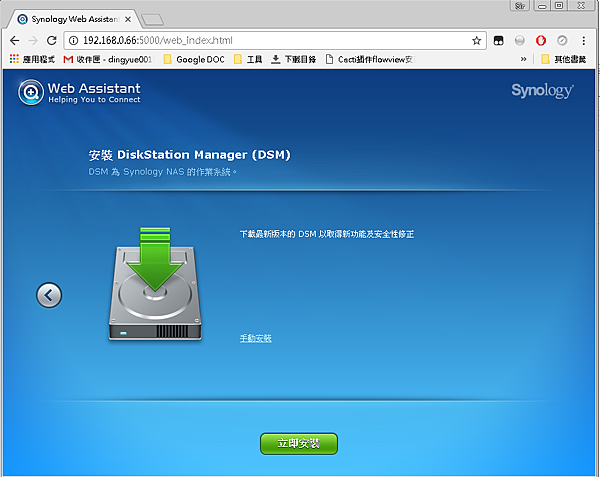Open the Google DOC bookmark folder

click(x=194, y=59)
